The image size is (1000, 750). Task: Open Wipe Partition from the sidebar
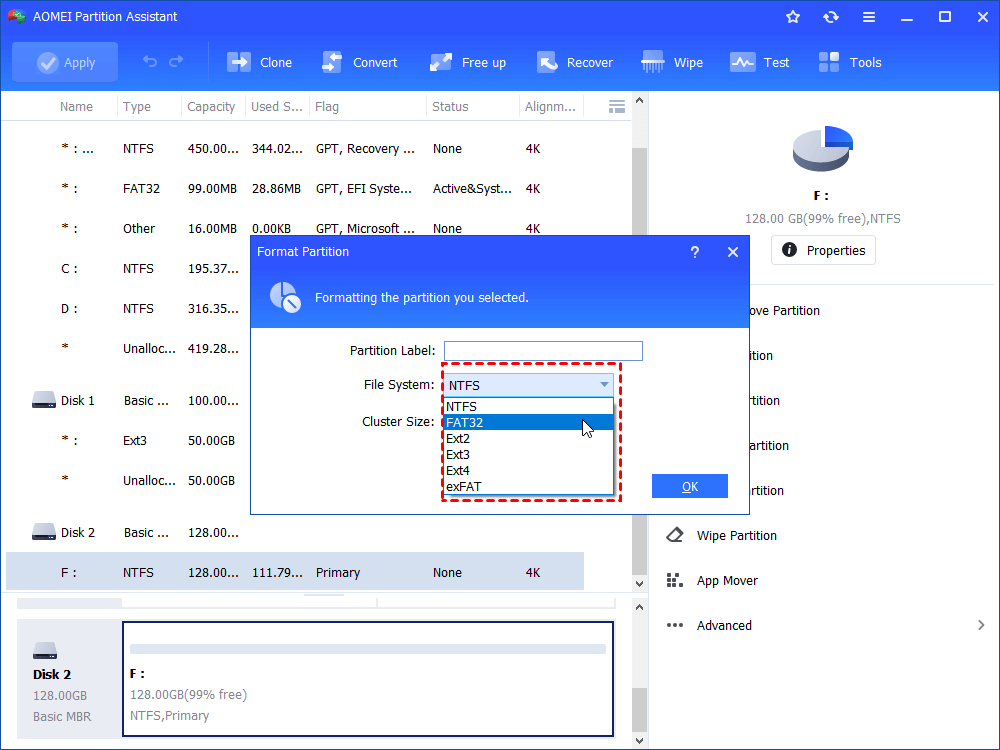click(735, 535)
